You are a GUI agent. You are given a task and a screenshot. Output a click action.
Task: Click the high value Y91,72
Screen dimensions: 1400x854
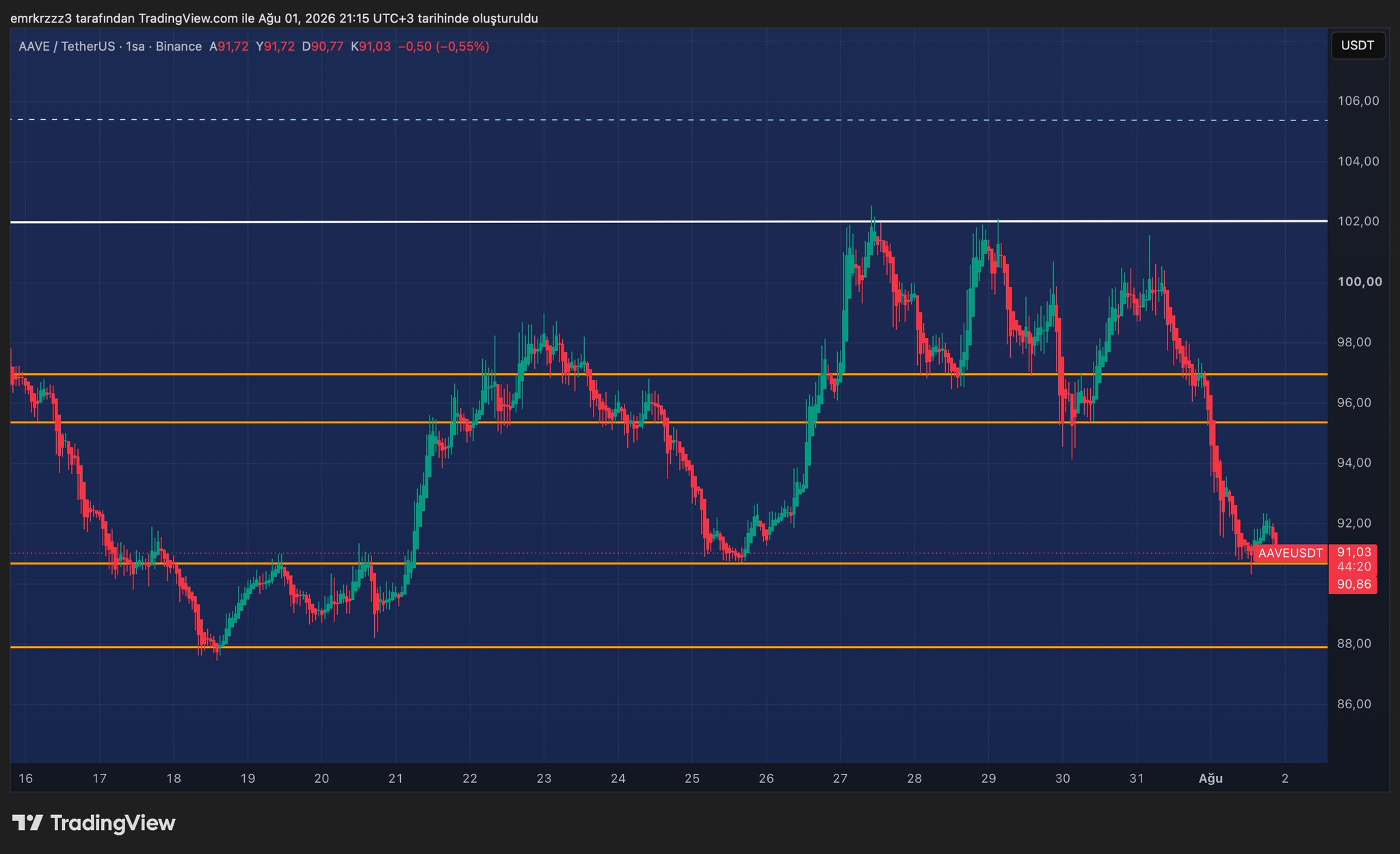tap(276, 47)
